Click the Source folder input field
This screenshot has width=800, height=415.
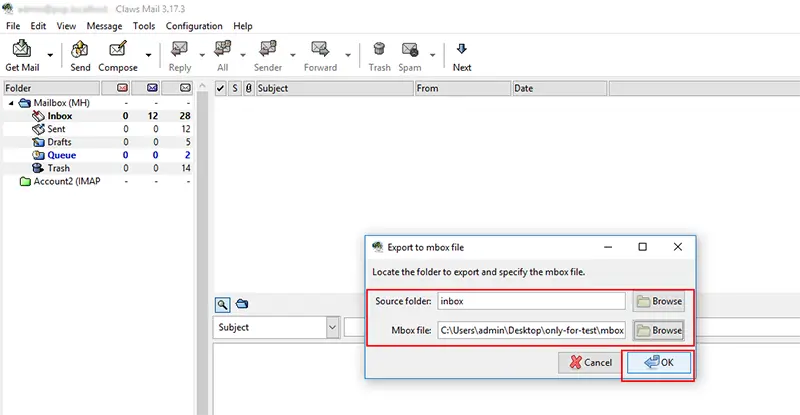531,301
